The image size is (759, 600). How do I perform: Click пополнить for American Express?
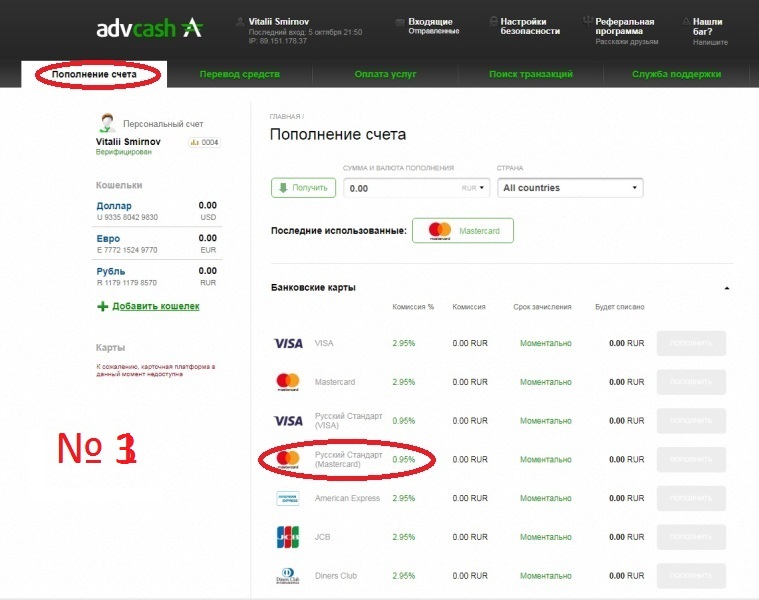(x=691, y=498)
